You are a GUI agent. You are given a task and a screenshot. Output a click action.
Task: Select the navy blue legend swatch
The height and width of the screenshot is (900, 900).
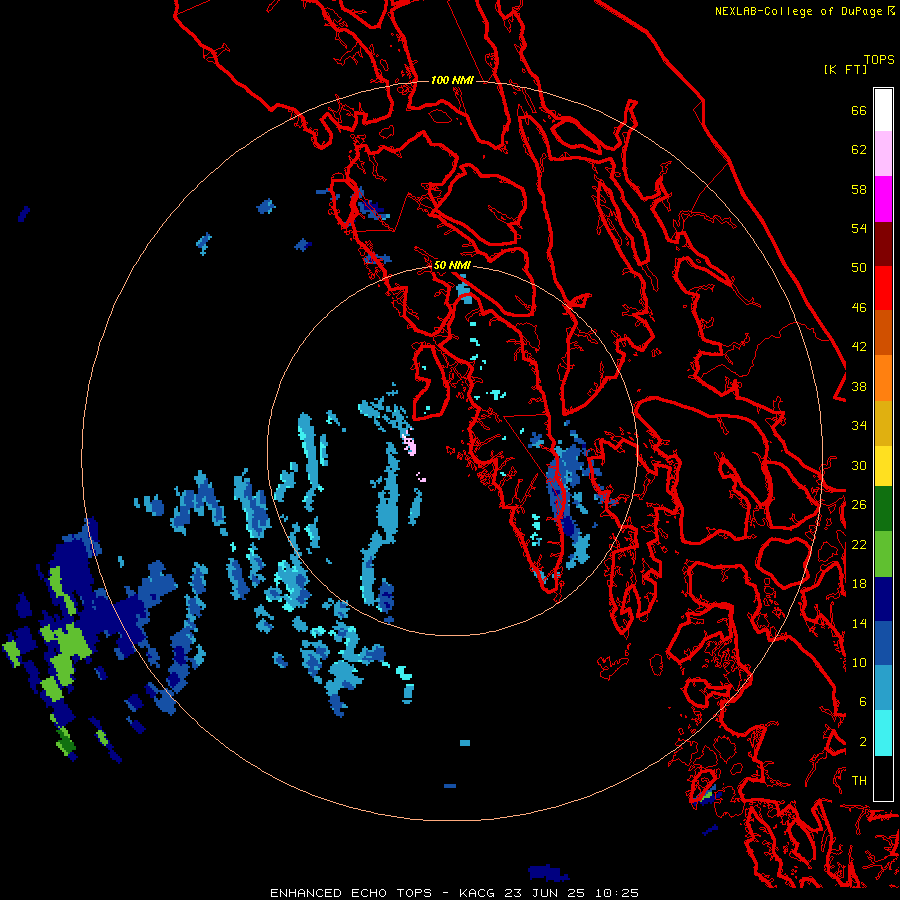[883, 599]
